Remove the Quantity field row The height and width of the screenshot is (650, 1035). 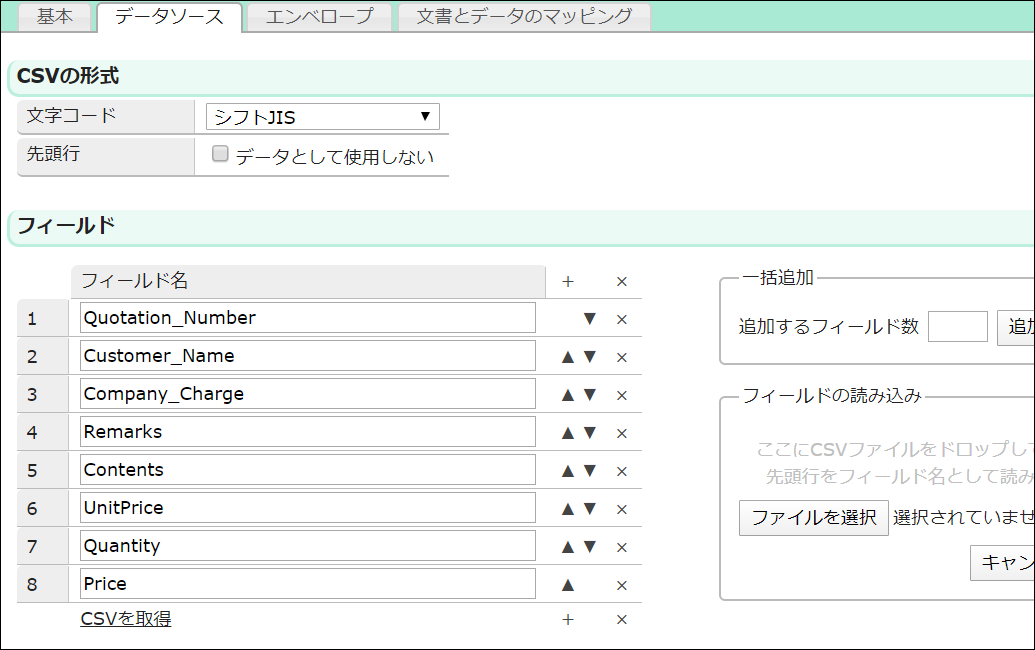click(621, 547)
